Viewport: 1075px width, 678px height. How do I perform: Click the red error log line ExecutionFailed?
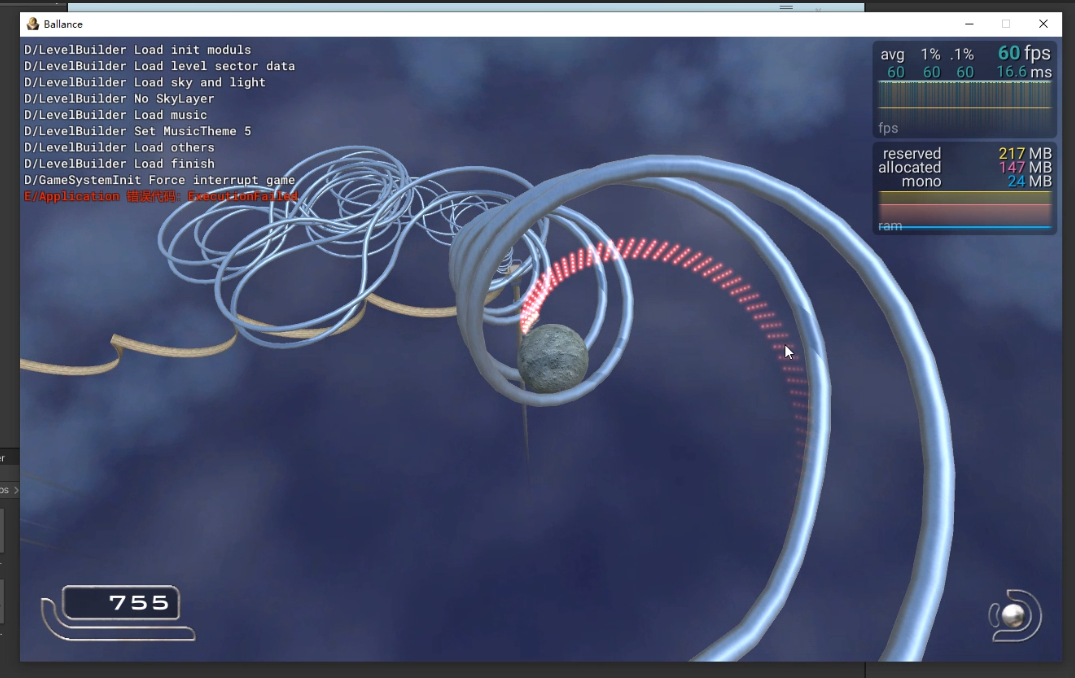point(161,197)
